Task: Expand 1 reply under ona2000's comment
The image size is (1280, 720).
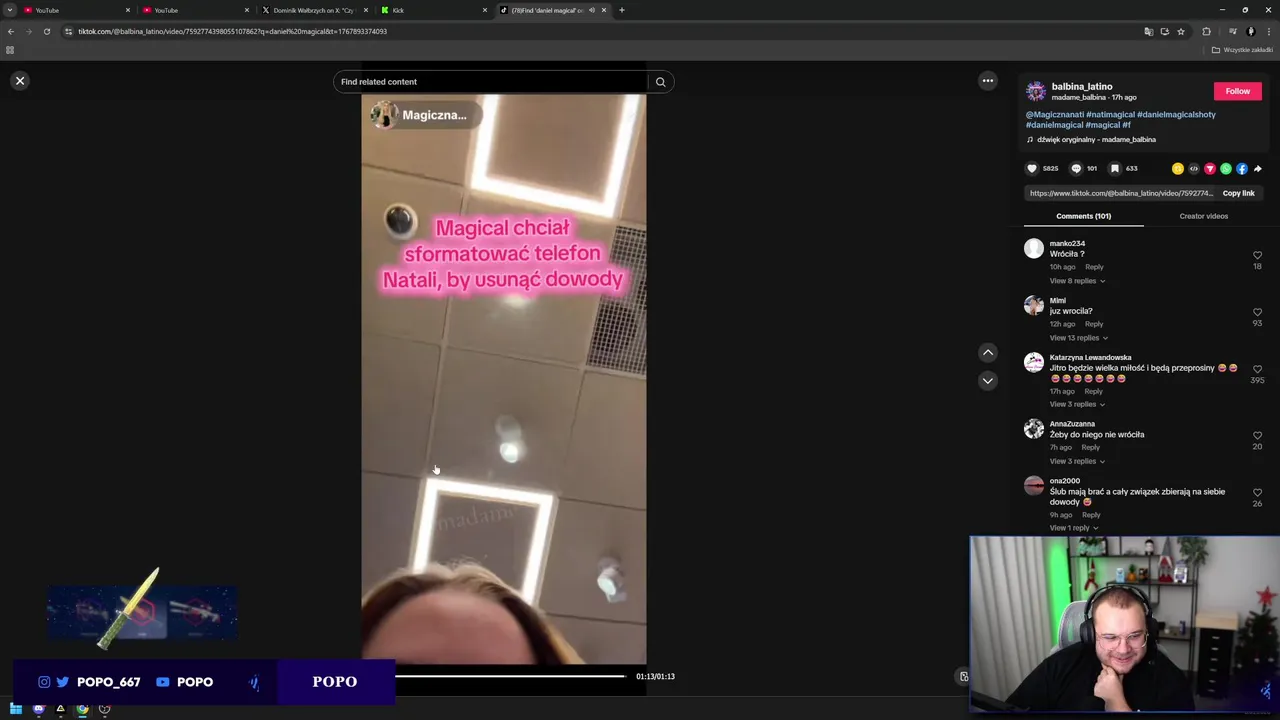Action: (x=1074, y=528)
